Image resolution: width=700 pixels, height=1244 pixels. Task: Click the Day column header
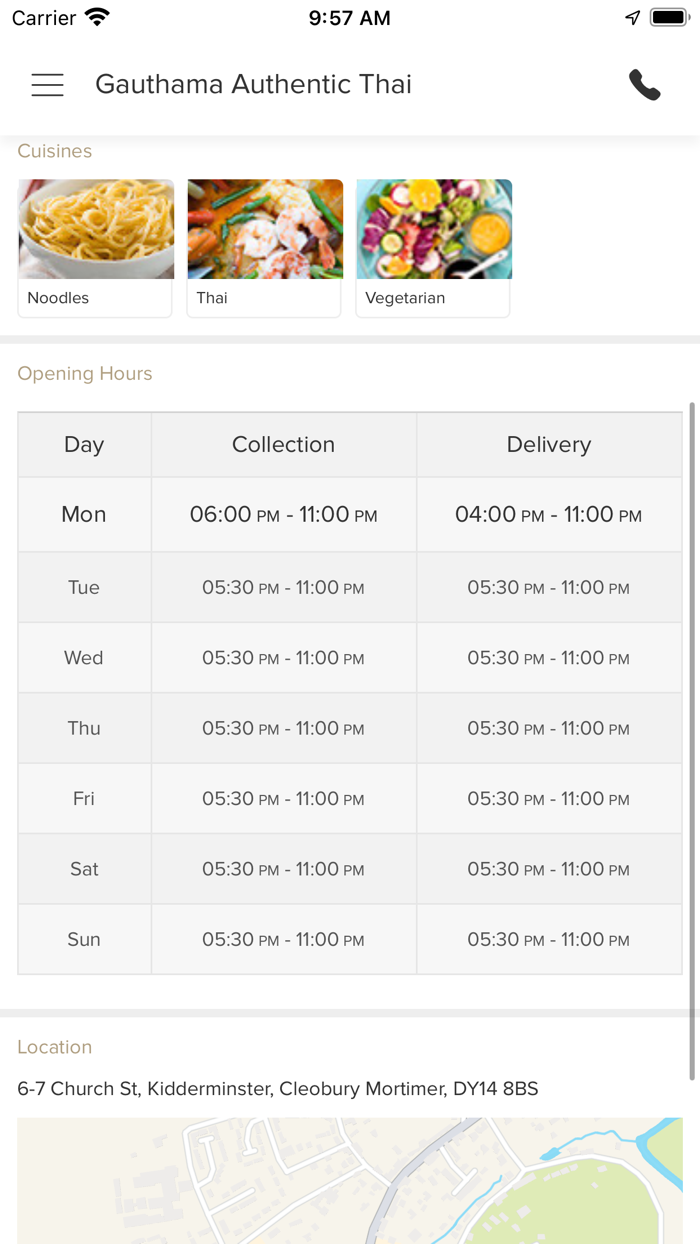pyautogui.click(x=84, y=445)
